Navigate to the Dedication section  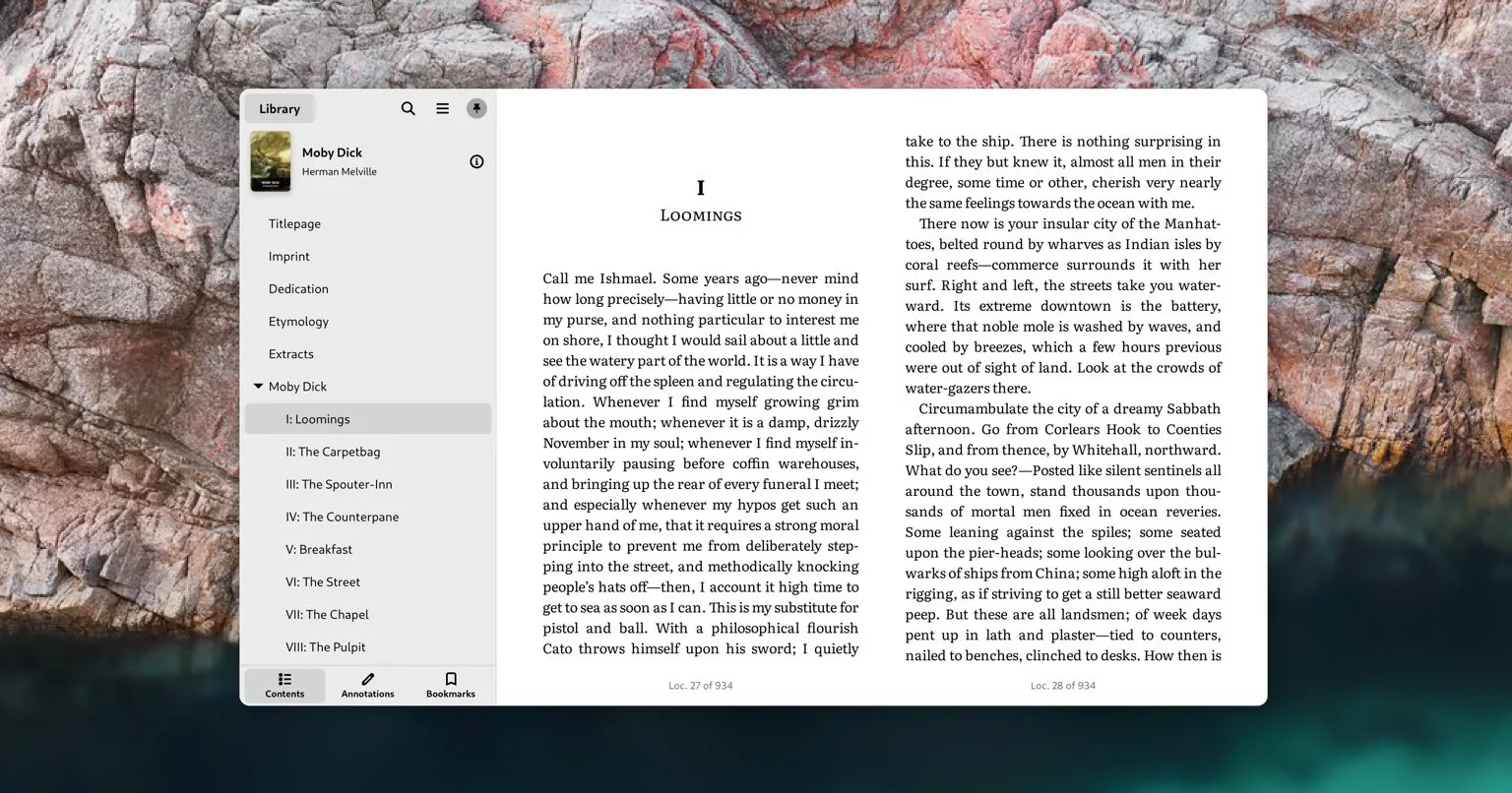click(x=298, y=289)
